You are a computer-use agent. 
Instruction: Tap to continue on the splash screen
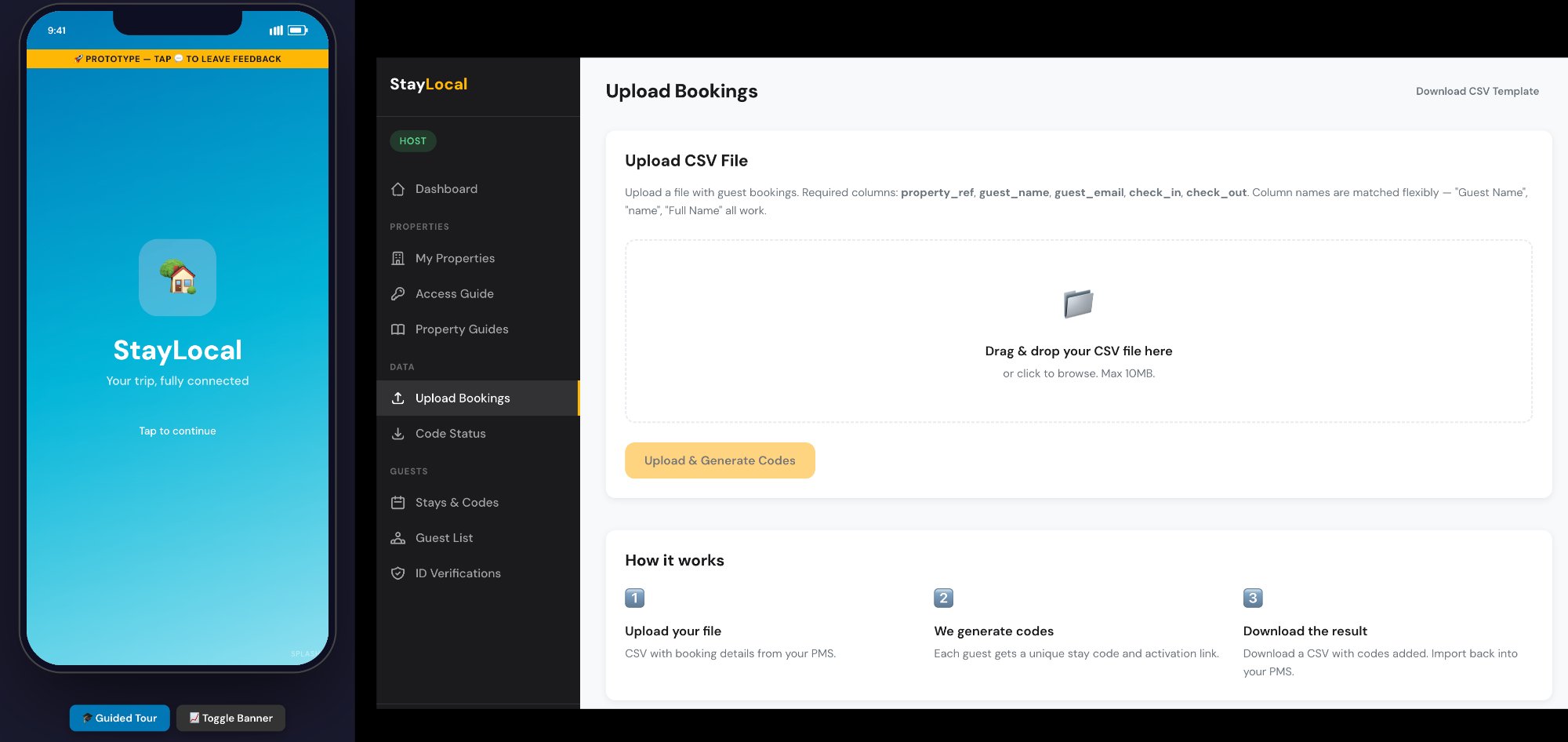coord(177,431)
